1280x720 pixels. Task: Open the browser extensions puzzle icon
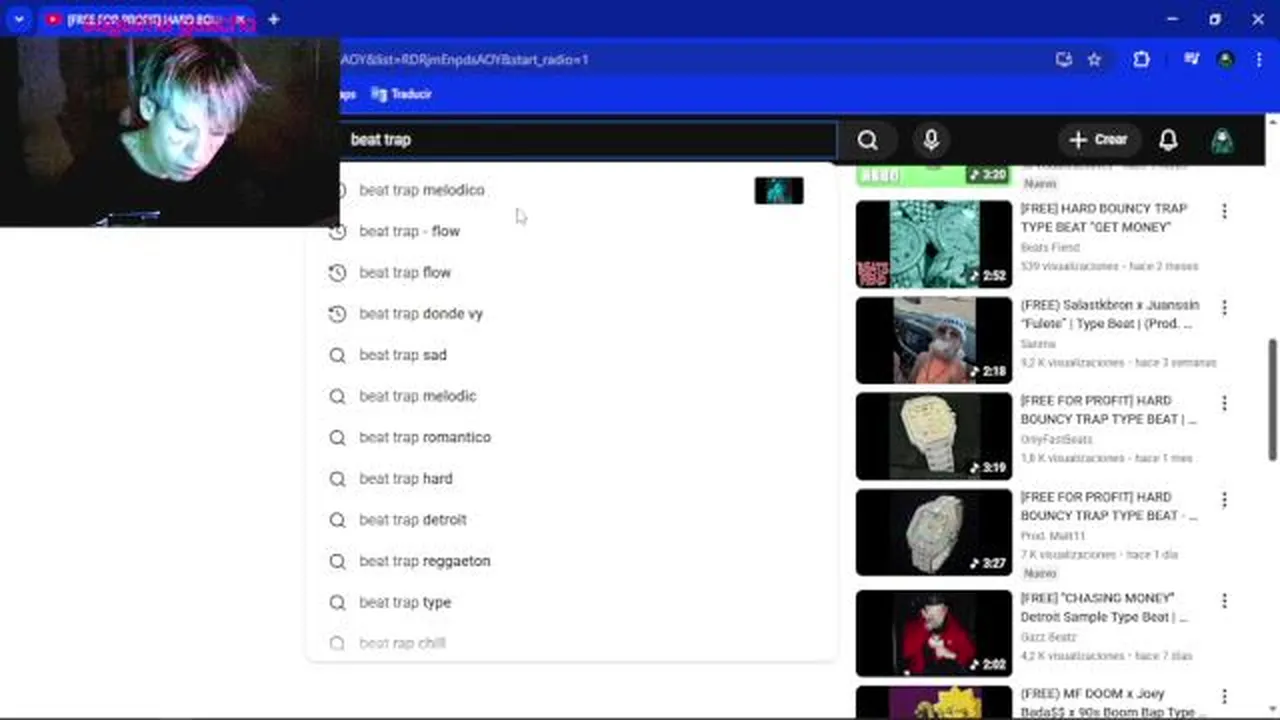click(1141, 59)
